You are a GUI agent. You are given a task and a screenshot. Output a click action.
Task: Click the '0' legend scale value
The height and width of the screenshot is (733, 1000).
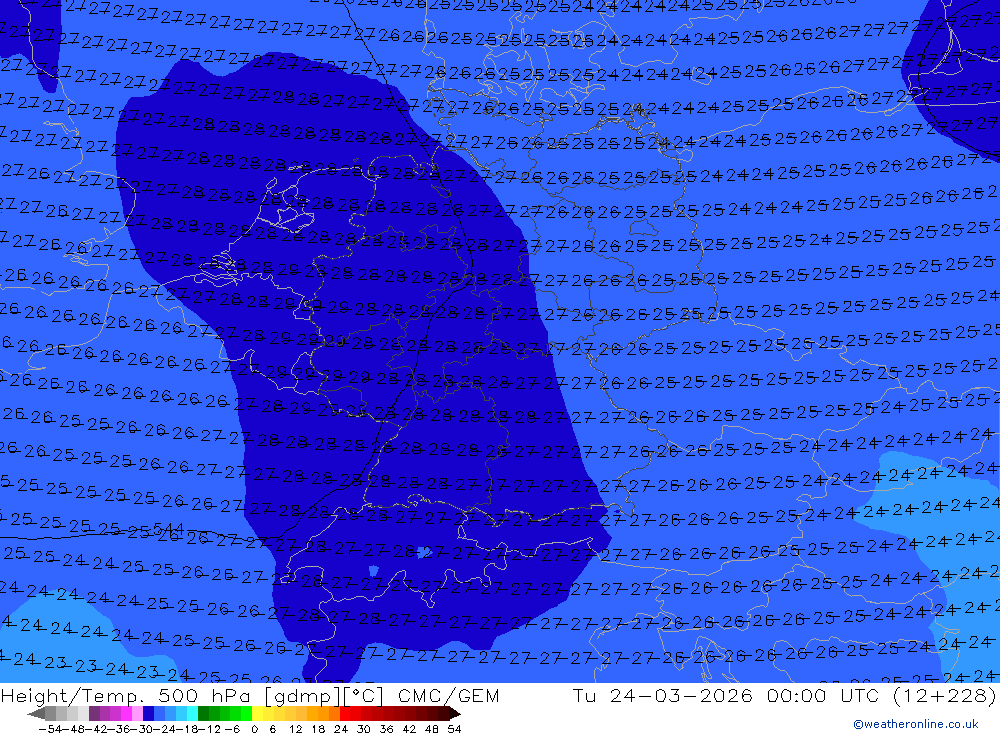tap(254, 729)
